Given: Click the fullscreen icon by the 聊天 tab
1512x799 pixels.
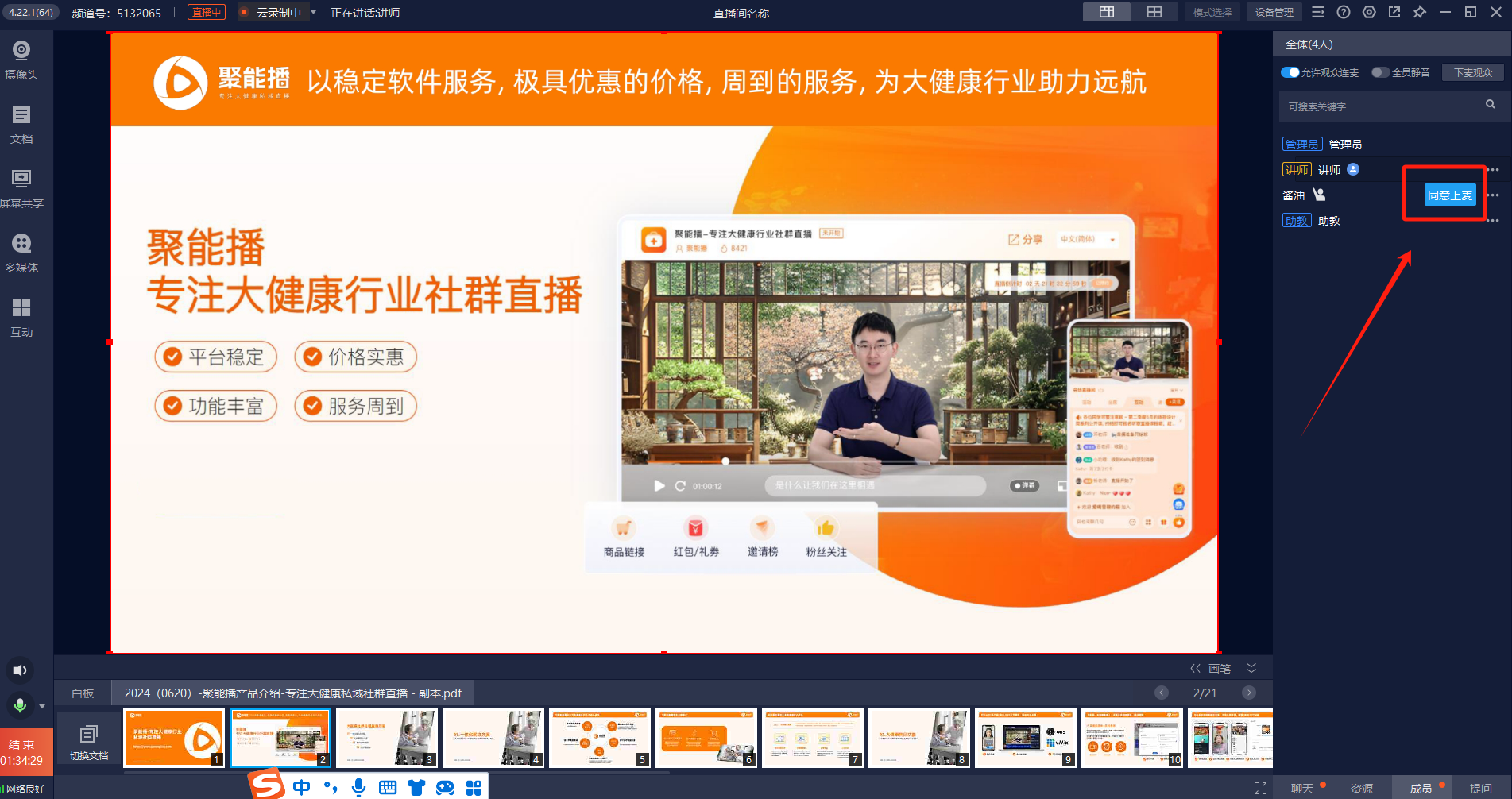Looking at the screenshot, I should pyautogui.click(x=1260, y=788).
